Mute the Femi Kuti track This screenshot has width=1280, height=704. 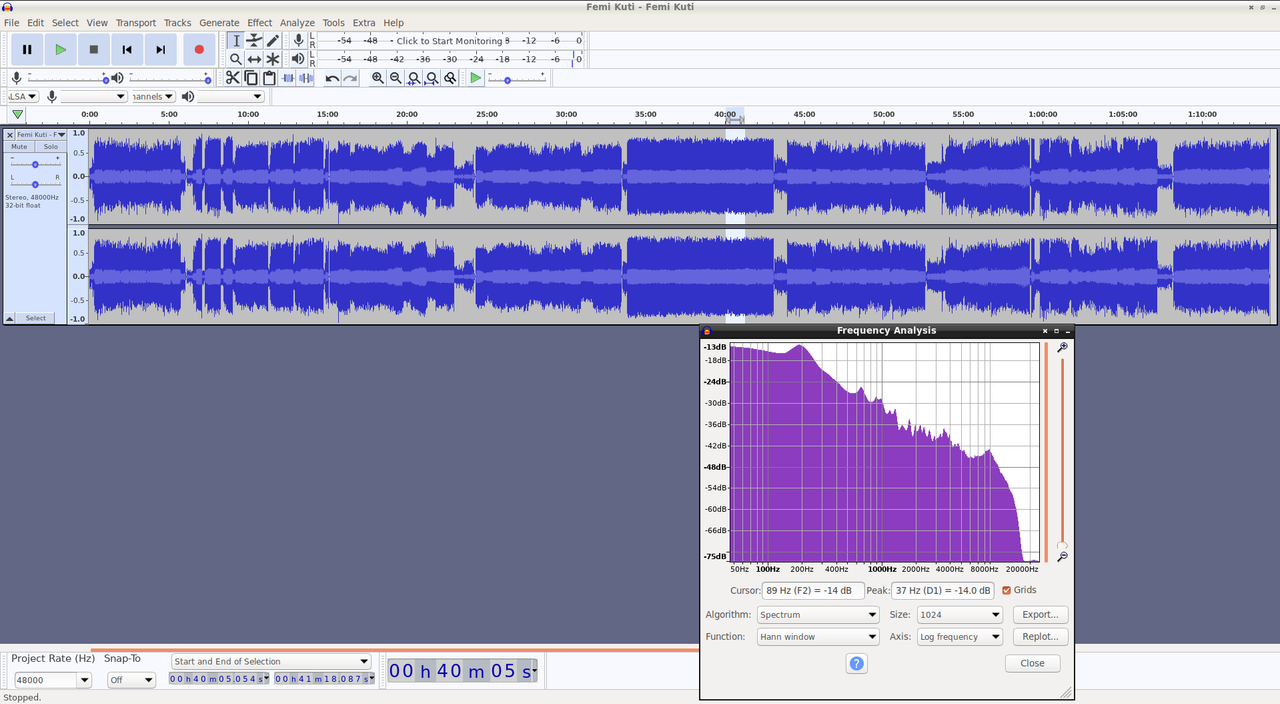[19, 146]
